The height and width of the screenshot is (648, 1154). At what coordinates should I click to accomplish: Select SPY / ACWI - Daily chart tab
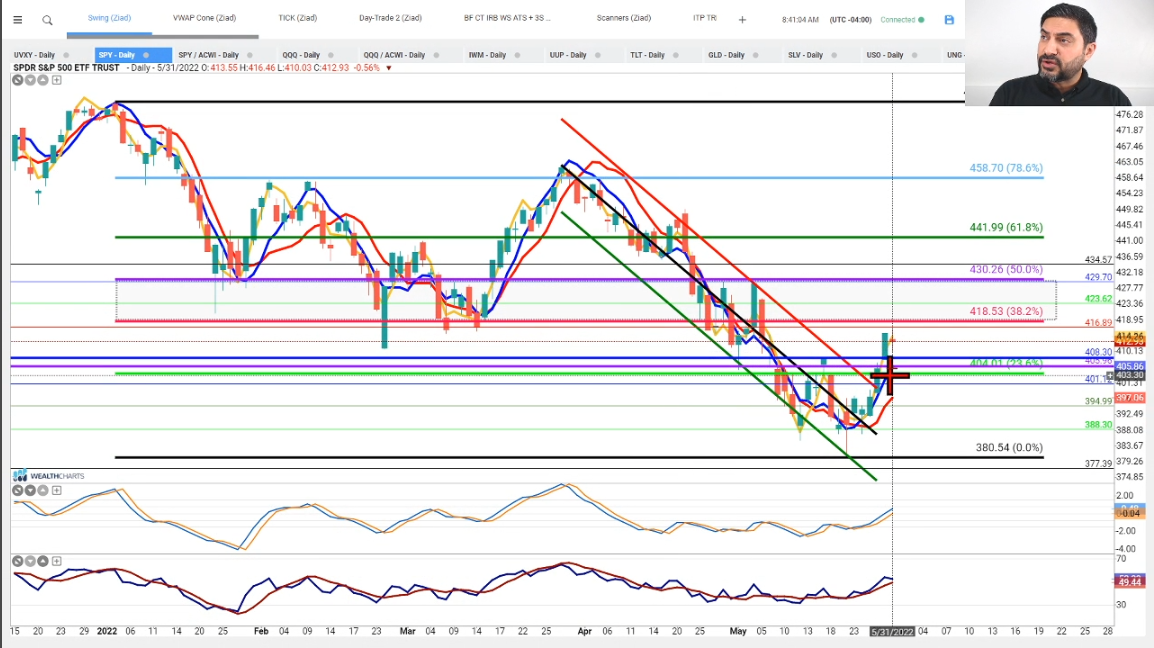pyautogui.click(x=208, y=55)
